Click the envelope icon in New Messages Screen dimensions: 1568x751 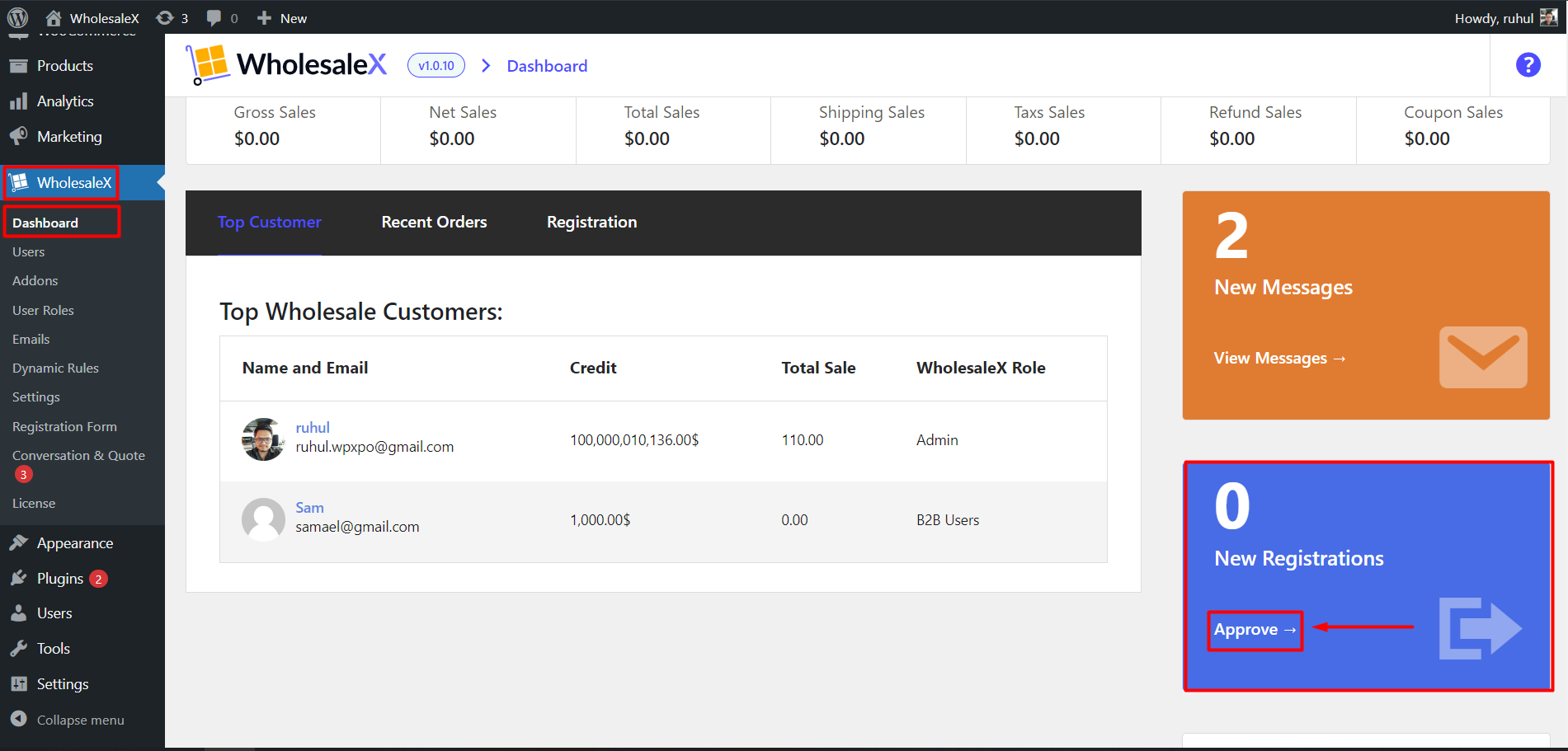[1483, 357]
